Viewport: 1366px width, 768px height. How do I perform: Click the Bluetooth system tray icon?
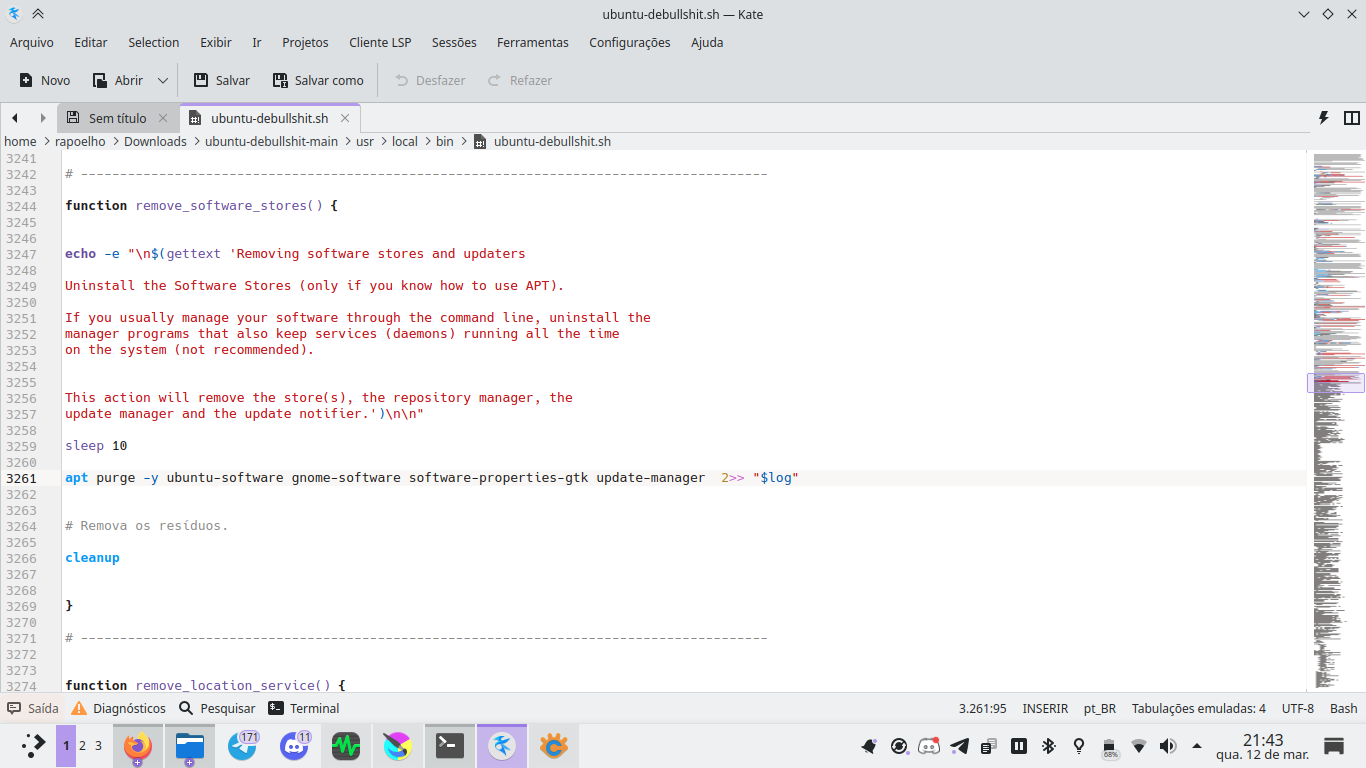(1049, 746)
